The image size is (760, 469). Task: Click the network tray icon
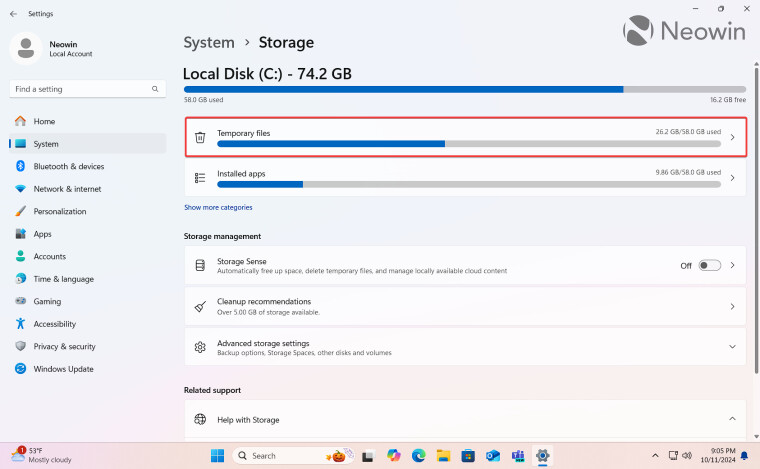click(673, 455)
